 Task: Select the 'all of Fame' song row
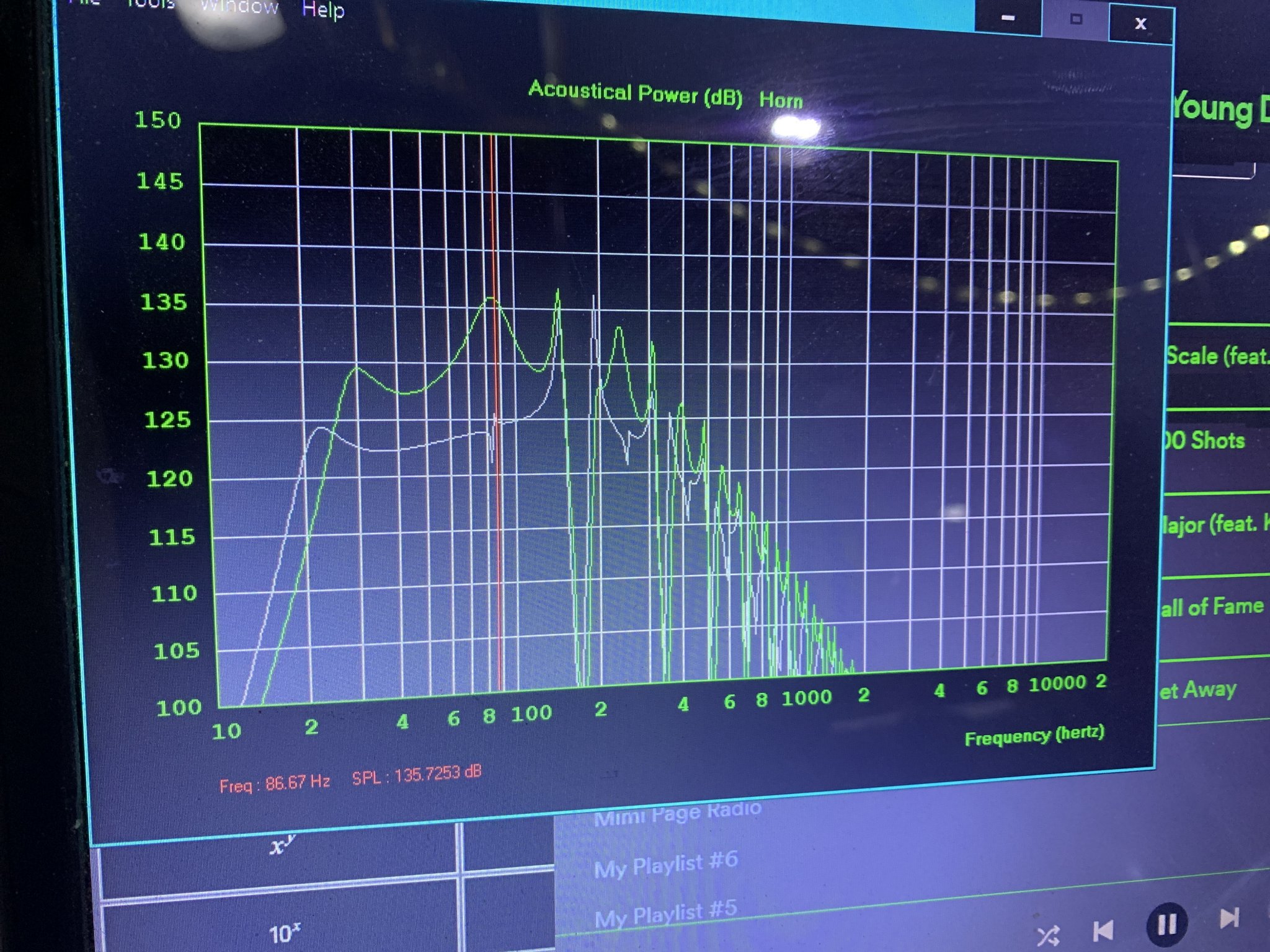[1214, 617]
